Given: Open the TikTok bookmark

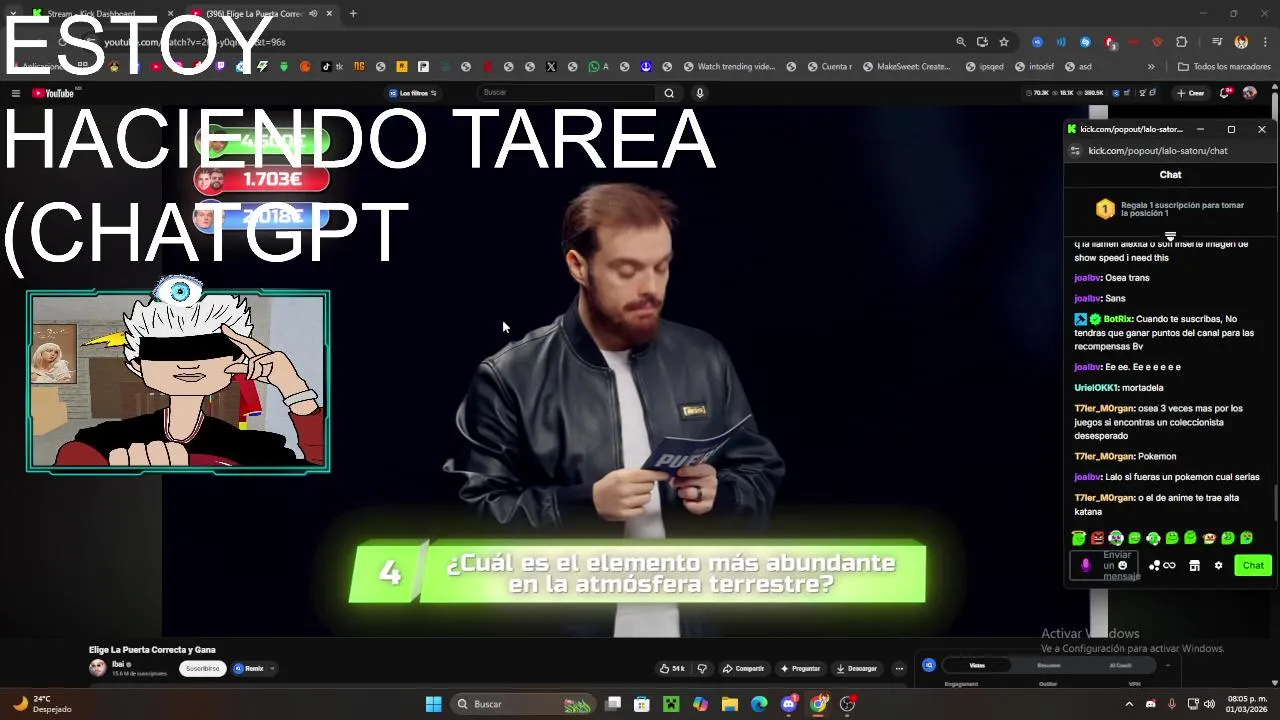Looking at the screenshot, I should pyautogui.click(x=331, y=67).
